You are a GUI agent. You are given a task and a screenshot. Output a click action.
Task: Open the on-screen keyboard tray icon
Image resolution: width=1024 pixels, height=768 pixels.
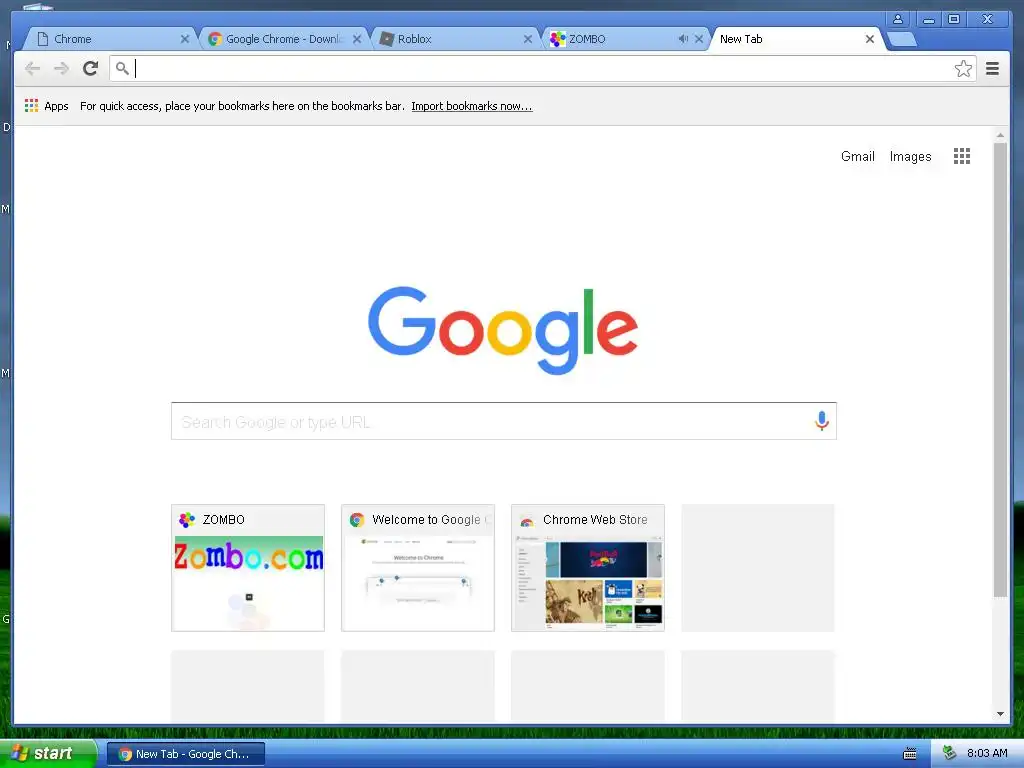point(910,754)
